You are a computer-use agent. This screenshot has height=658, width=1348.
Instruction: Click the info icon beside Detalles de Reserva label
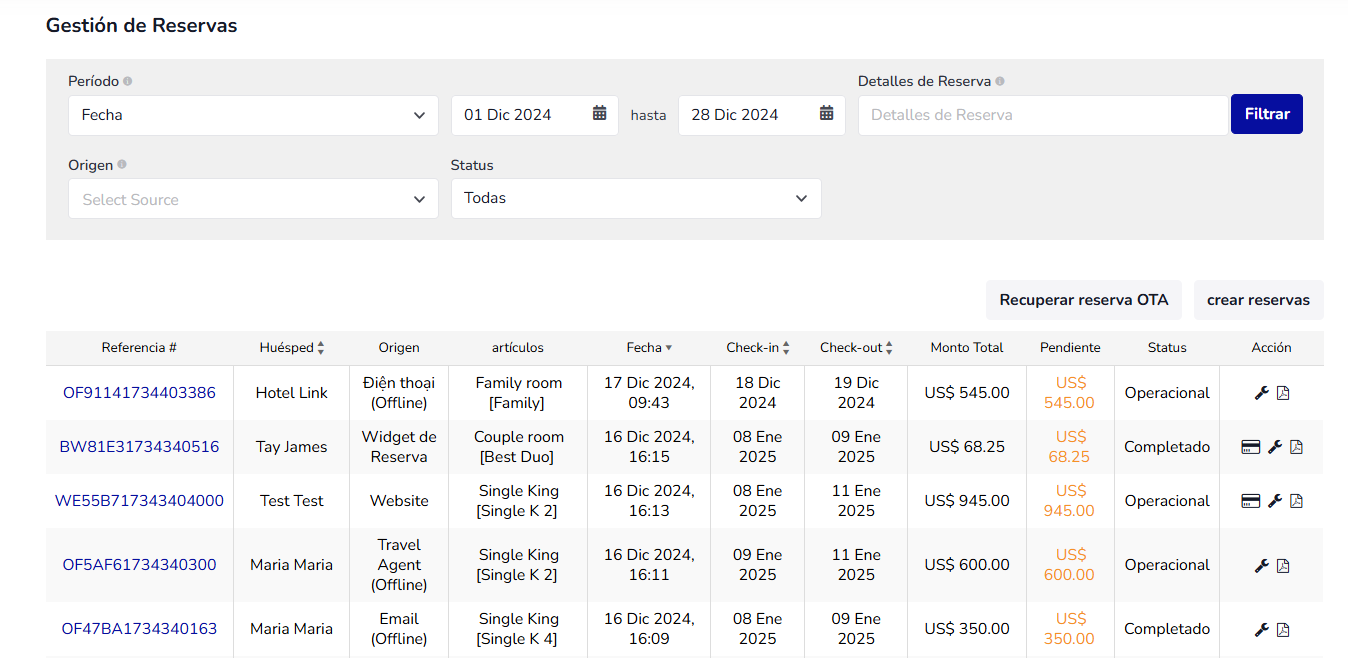point(1000,82)
